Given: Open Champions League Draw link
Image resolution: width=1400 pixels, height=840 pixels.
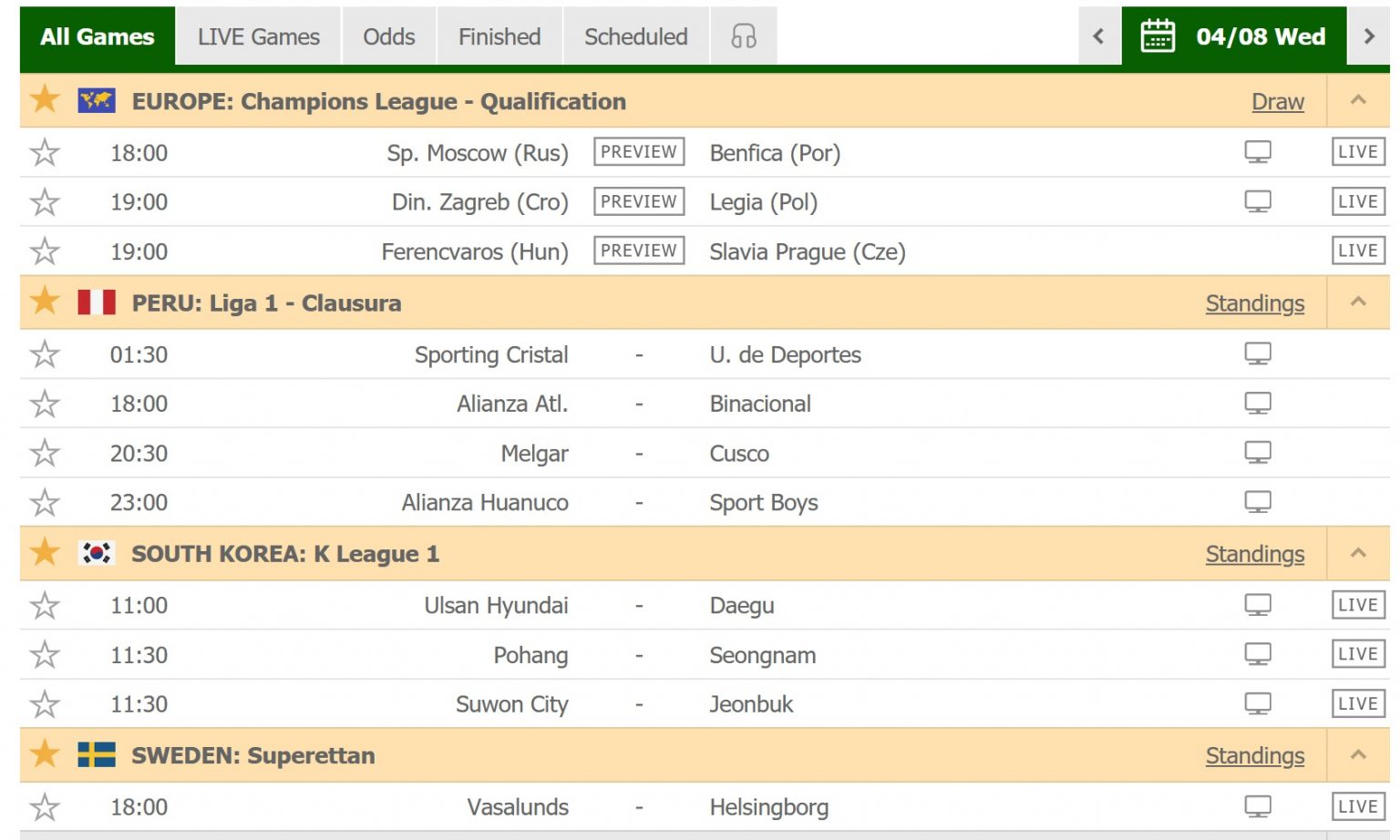Looking at the screenshot, I should tap(1278, 102).
